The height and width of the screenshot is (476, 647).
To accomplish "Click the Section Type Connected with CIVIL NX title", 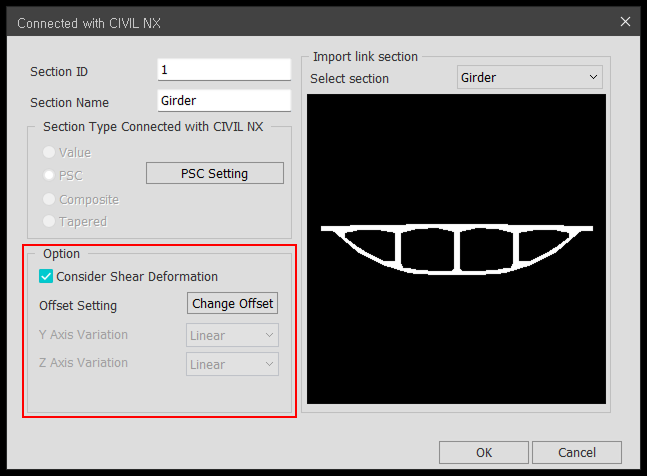I will pyautogui.click(x=153, y=127).
